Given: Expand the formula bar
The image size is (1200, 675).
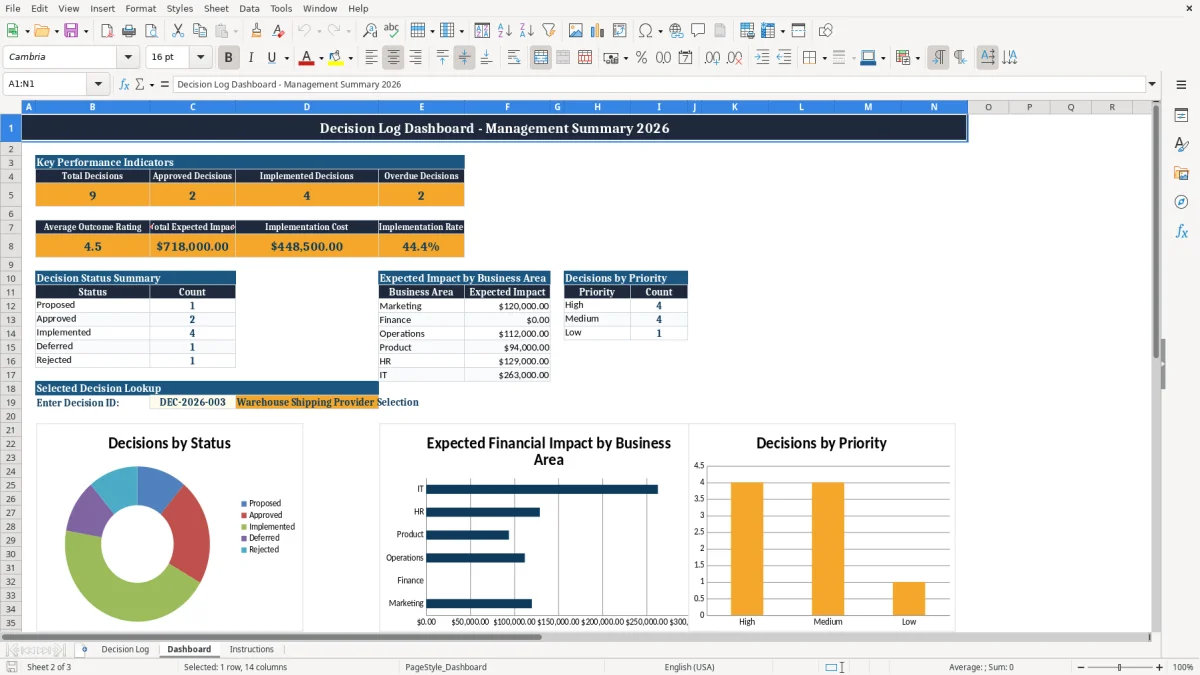Looking at the screenshot, I should click(x=1152, y=85).
